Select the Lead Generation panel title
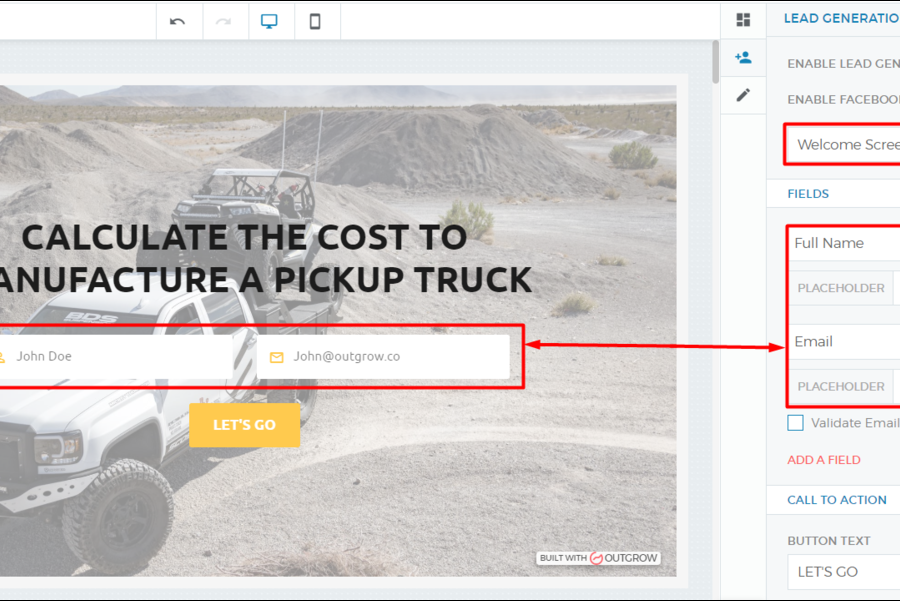Viewport: 900px width, 601px height. pyautogui.click(x=840, y=18)
